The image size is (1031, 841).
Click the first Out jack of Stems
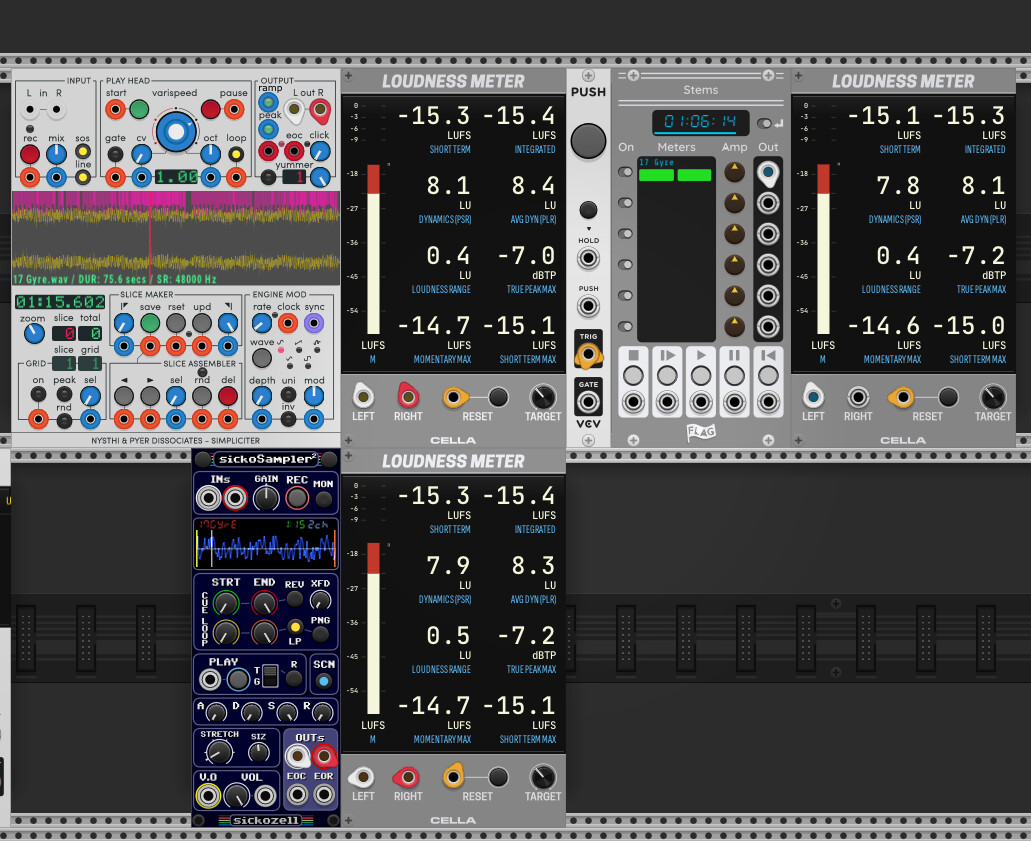[767, 173]
